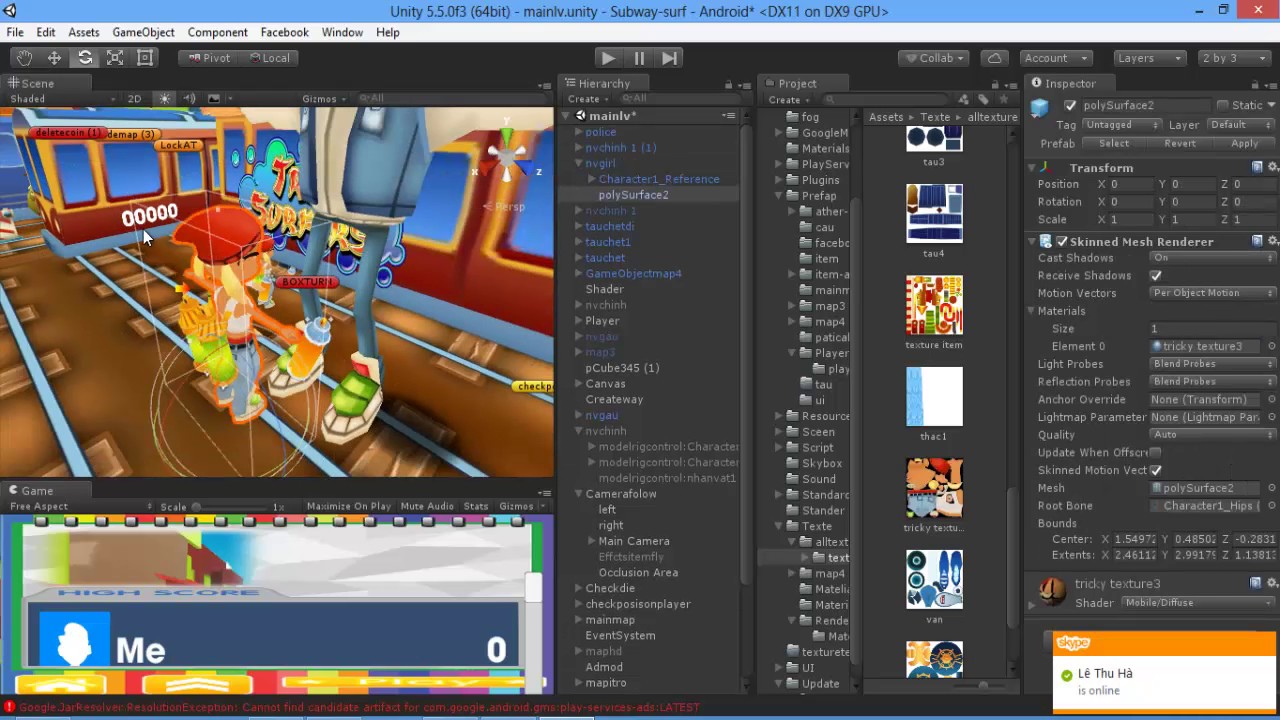Image resolution: width=1280 pixels, height=720 pixels.
Task: Enable Update When Offscreen checkbox
Action: pos(1156,453)
